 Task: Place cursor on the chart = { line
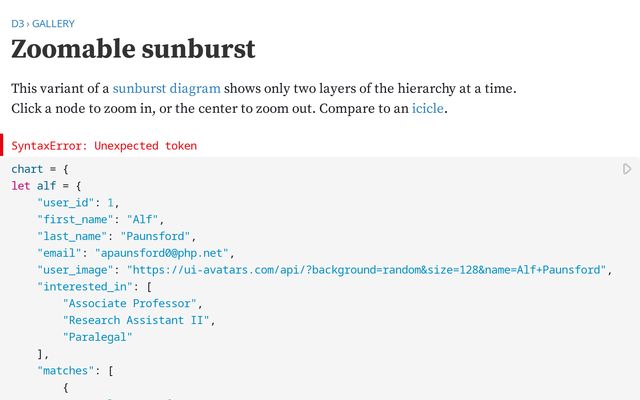(x=39, y=170)
